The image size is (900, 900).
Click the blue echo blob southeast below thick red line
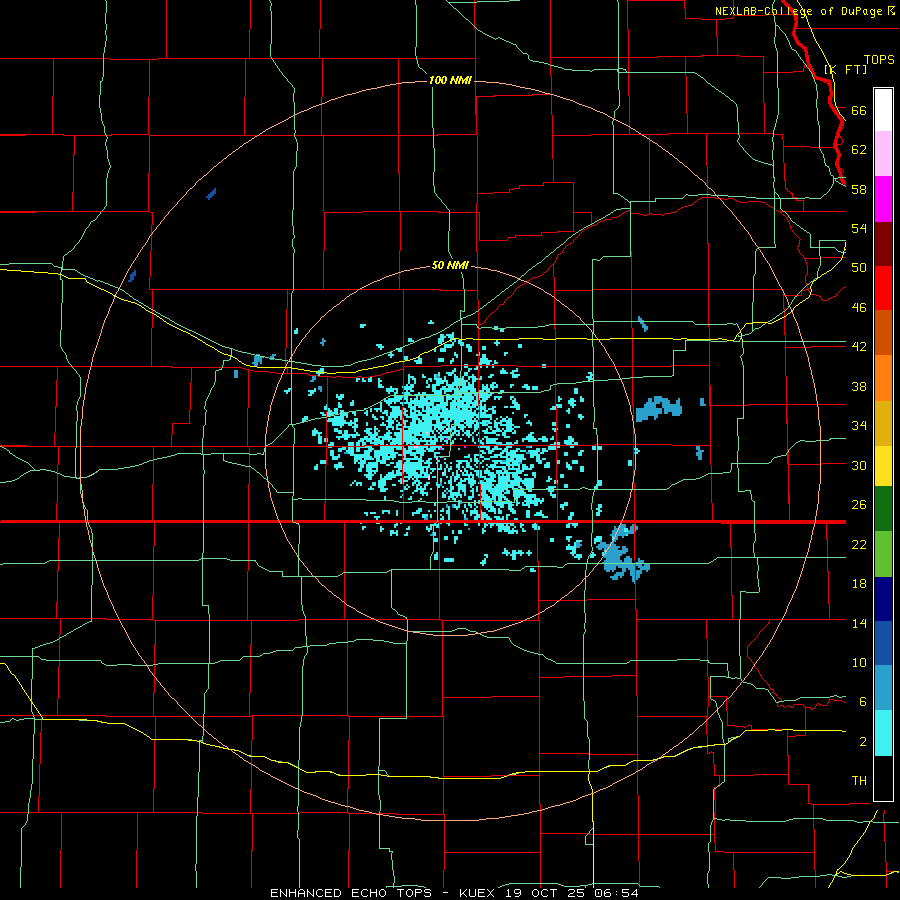[x=622, y=552]
